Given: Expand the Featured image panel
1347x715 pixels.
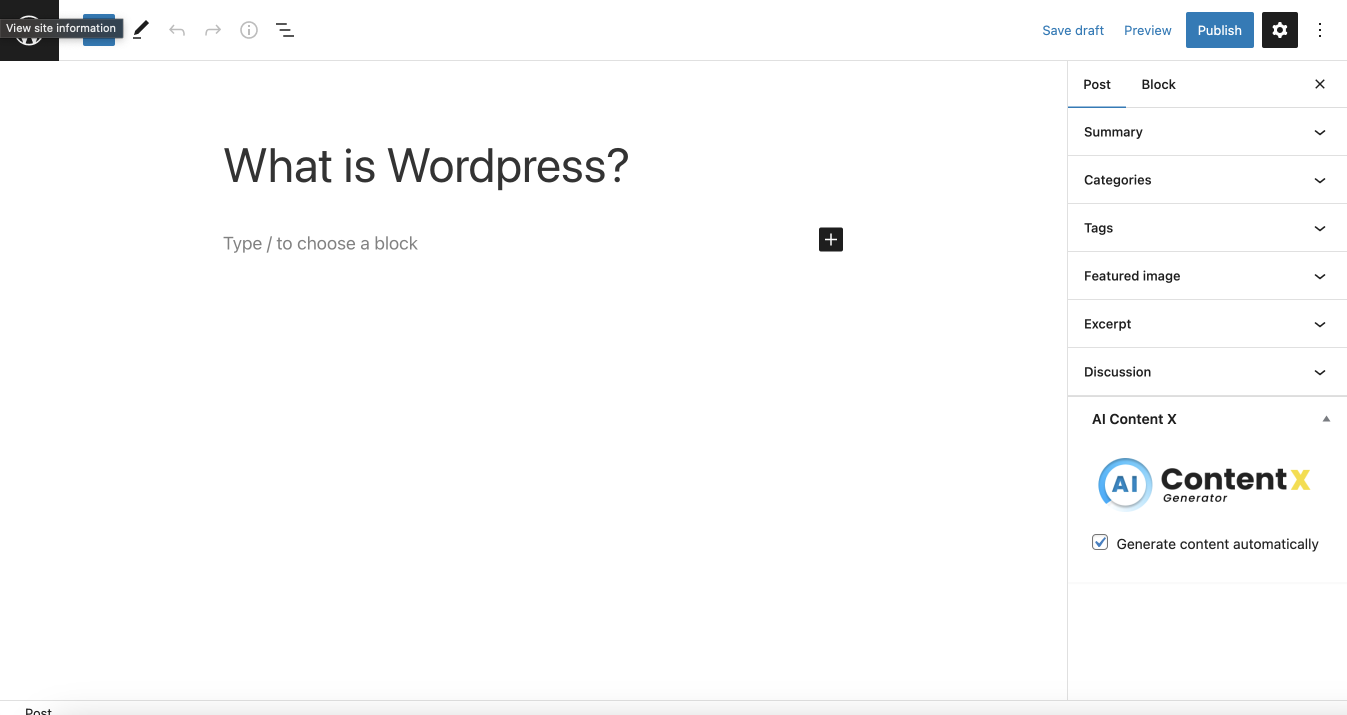Looking at the screenshot, I should coord(1207,276).
